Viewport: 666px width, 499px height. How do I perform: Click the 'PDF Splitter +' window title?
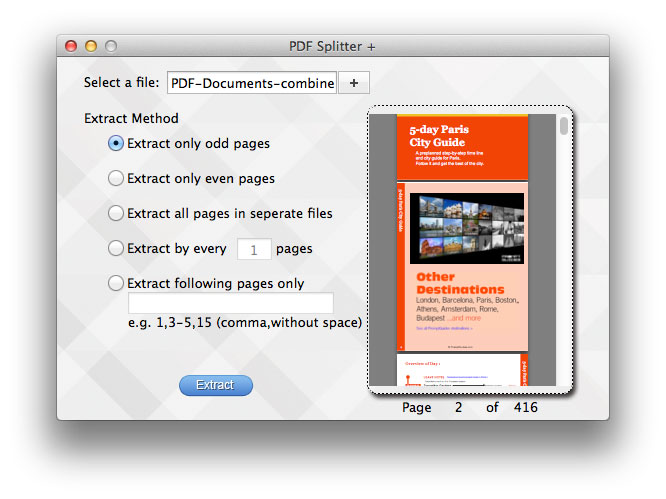coord(332,46)
